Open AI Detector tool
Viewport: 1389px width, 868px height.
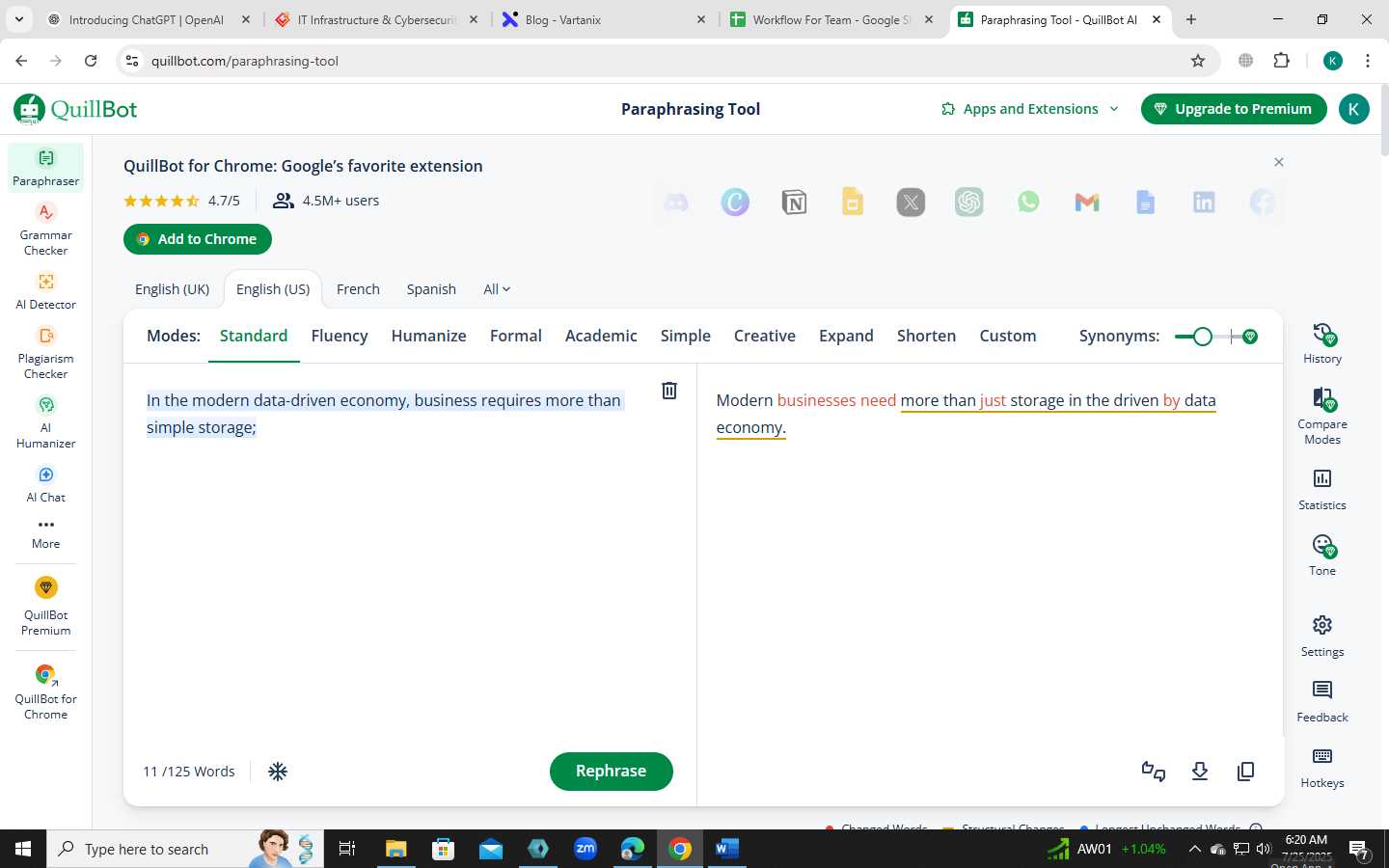pyautogui.click(x=45, y=291)
